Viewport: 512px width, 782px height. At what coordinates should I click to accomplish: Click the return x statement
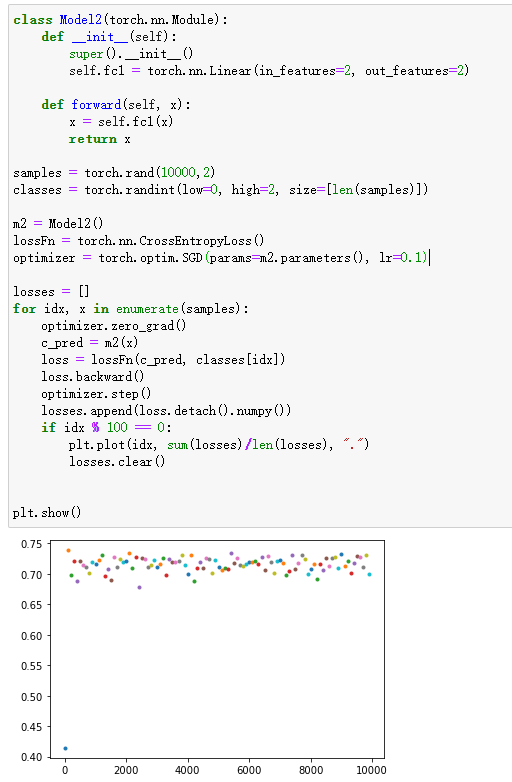[x=100, y=139]
